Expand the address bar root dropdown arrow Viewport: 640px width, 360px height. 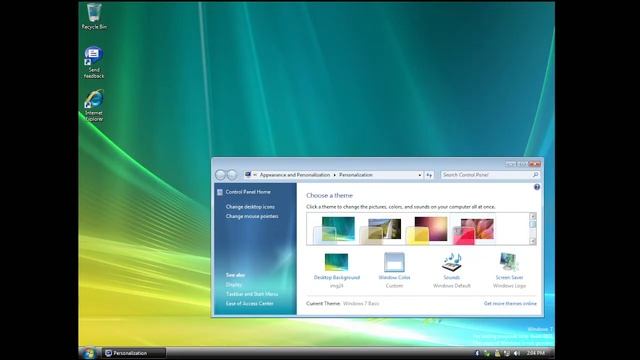255,175
